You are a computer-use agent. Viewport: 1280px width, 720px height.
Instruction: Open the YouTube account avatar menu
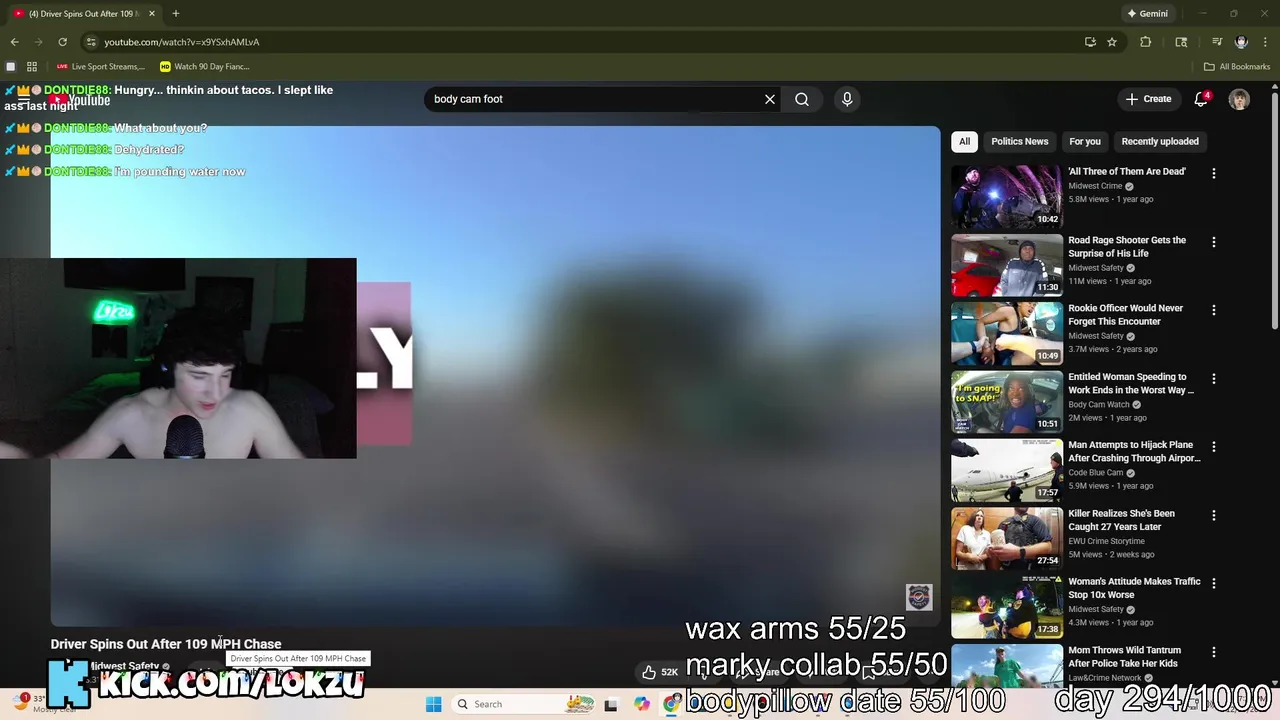point(1239,99)
